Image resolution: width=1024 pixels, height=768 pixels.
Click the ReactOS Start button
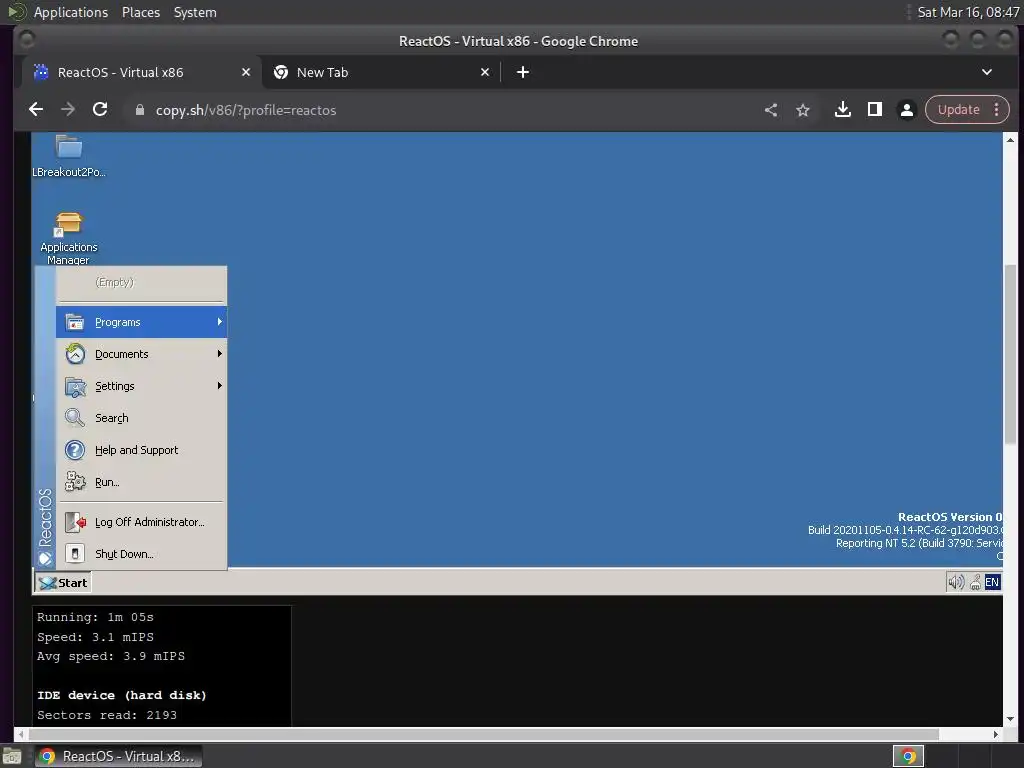tap(63, 583)
